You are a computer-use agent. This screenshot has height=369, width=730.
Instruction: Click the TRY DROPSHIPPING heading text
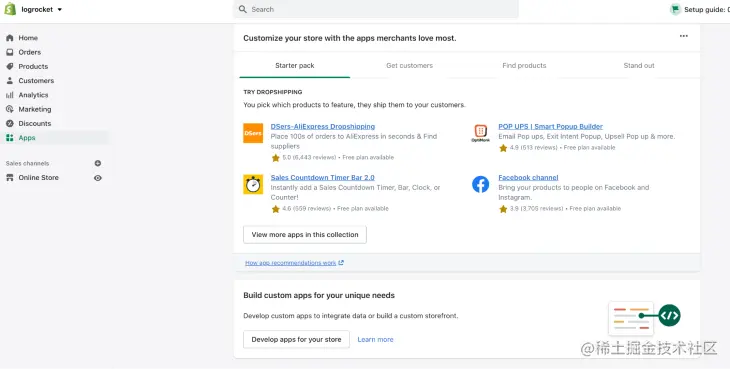click(x=273, y=92)
